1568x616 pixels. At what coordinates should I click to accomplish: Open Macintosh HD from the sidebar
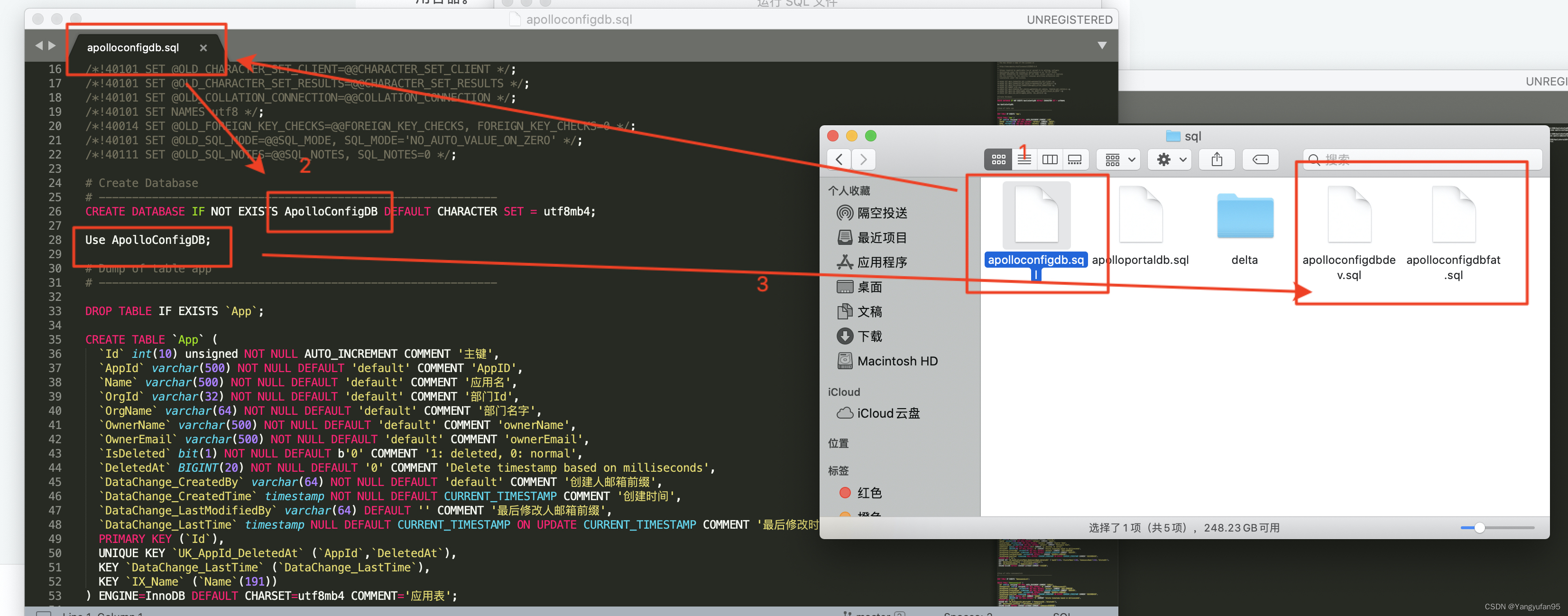(x=897, y=361)
